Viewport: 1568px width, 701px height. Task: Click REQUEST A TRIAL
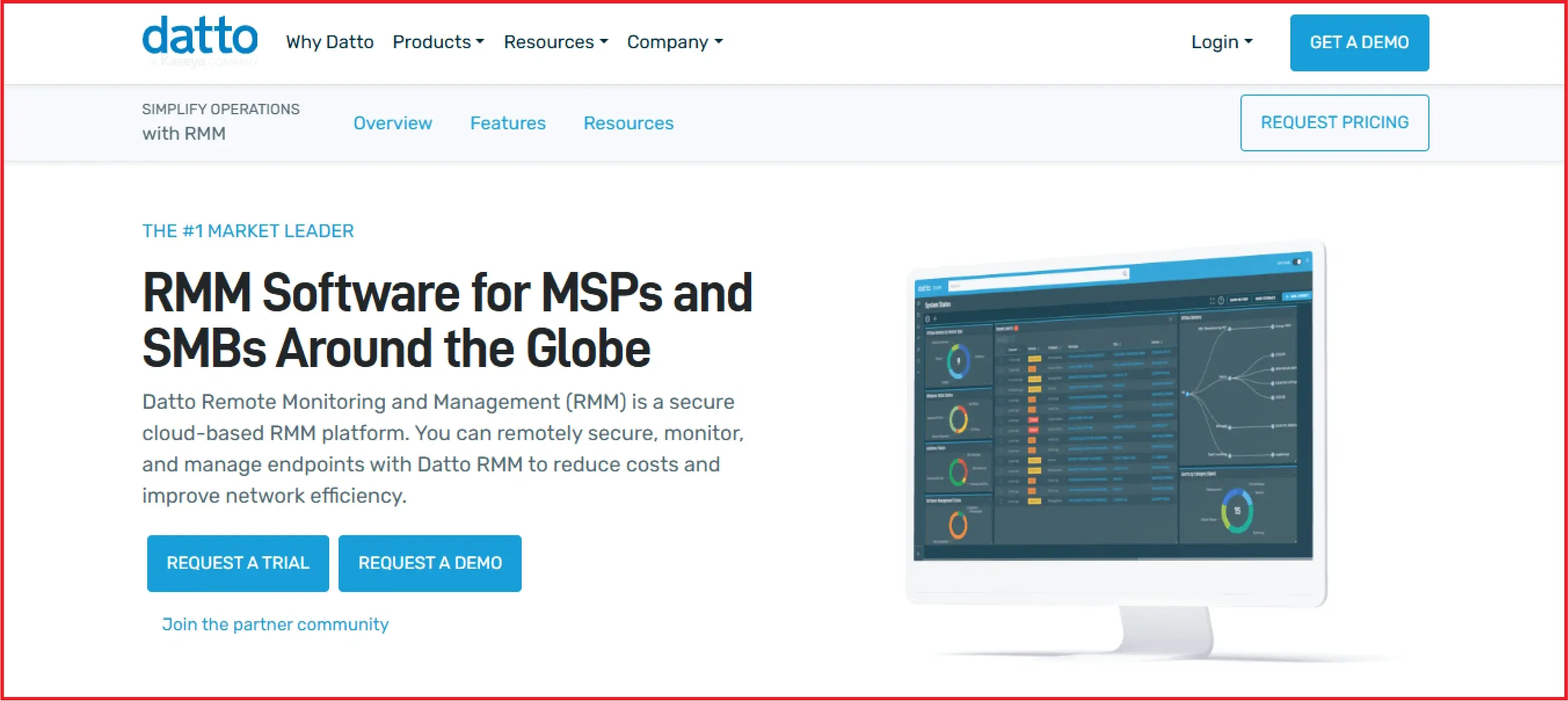[238, 563]
